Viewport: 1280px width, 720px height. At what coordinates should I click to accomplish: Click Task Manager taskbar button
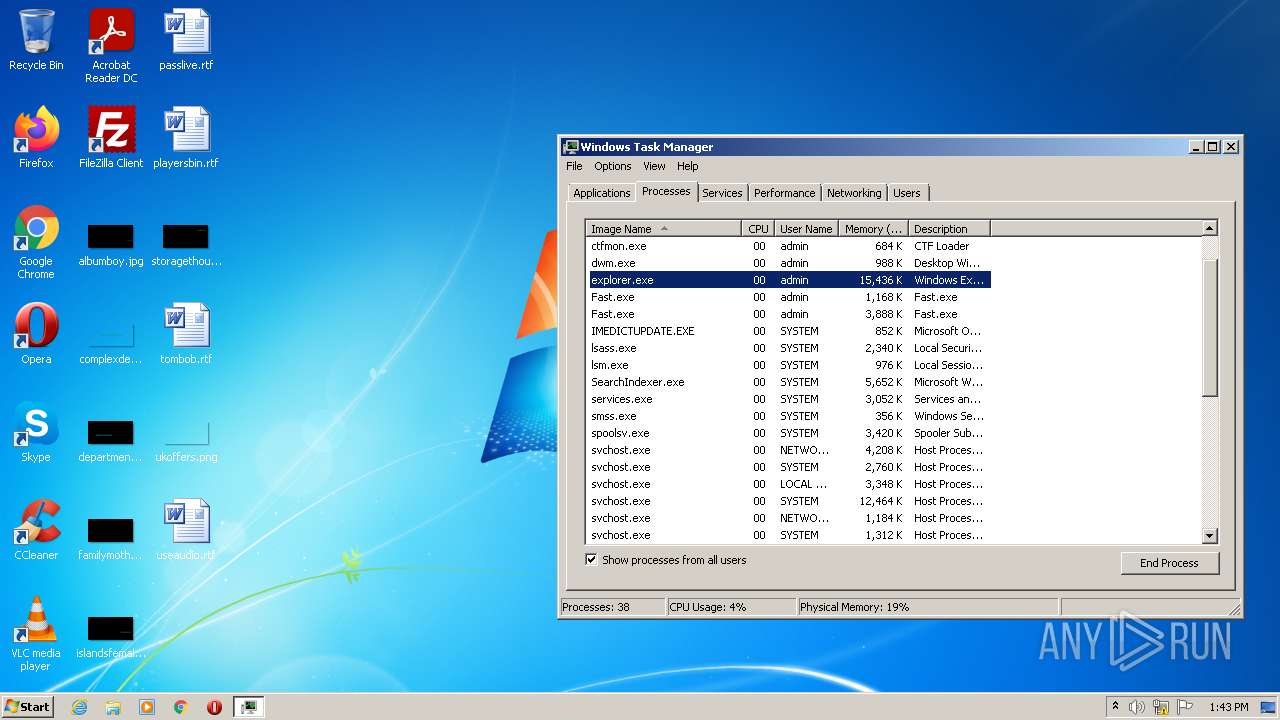point(248,707)
